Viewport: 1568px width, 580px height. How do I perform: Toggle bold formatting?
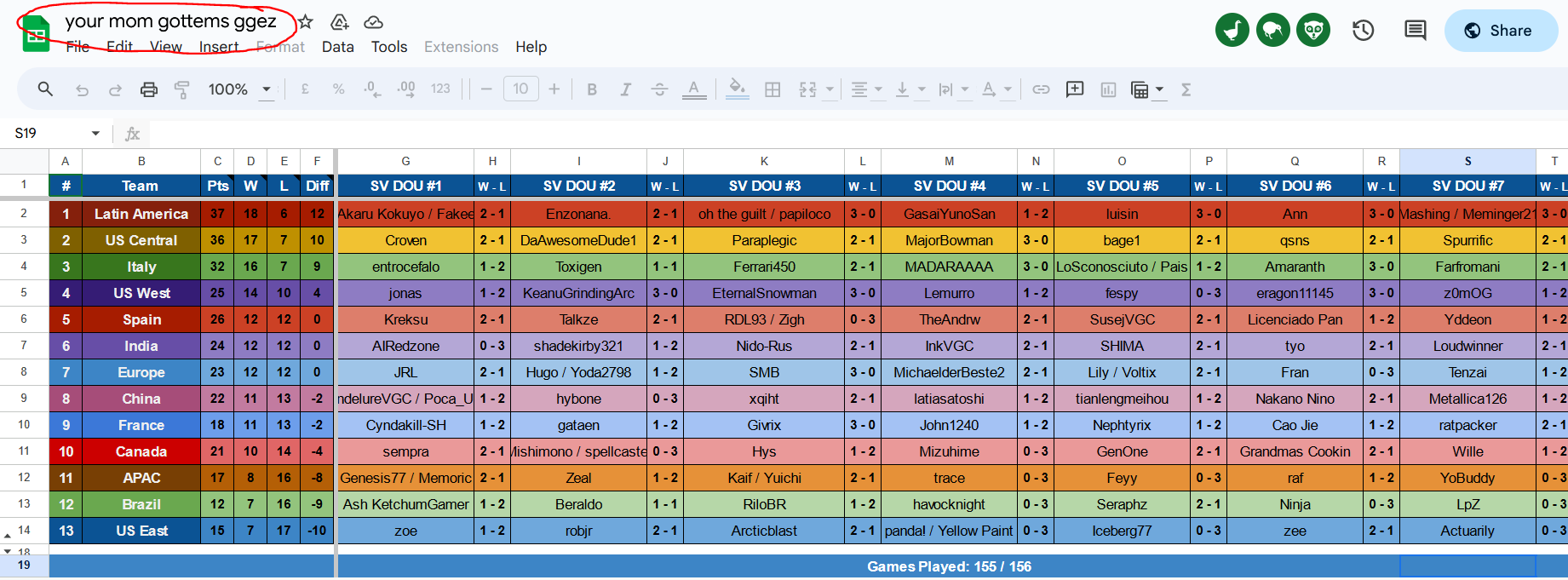pyautogui.click(x=592, y=89)
